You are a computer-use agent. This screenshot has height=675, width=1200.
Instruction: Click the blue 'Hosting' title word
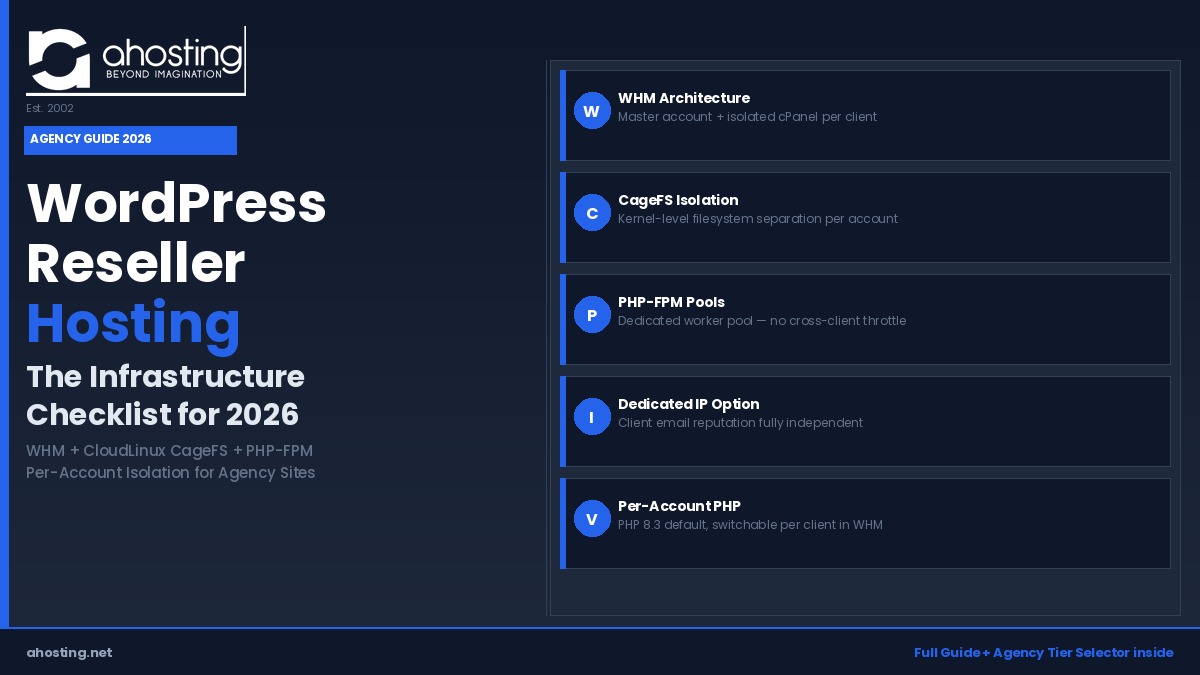tap(134, 324)
